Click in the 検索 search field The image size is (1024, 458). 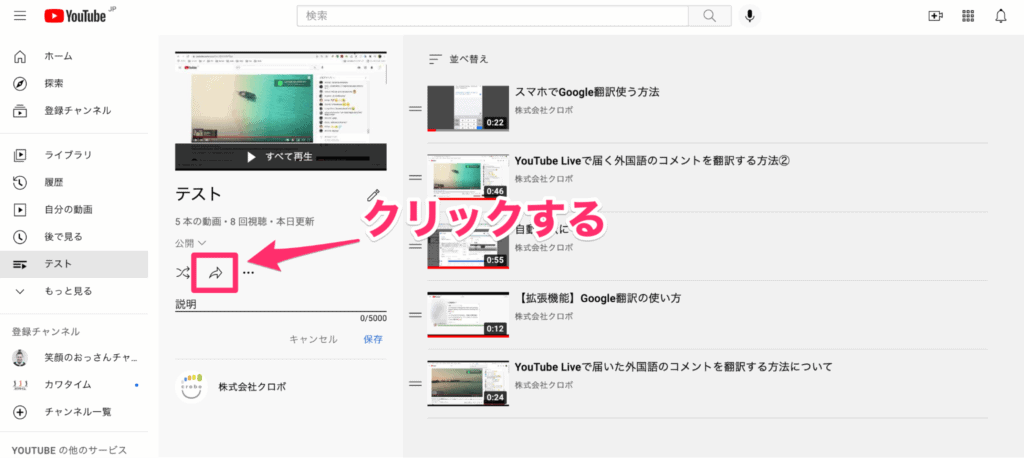click(x=492, y=16)
